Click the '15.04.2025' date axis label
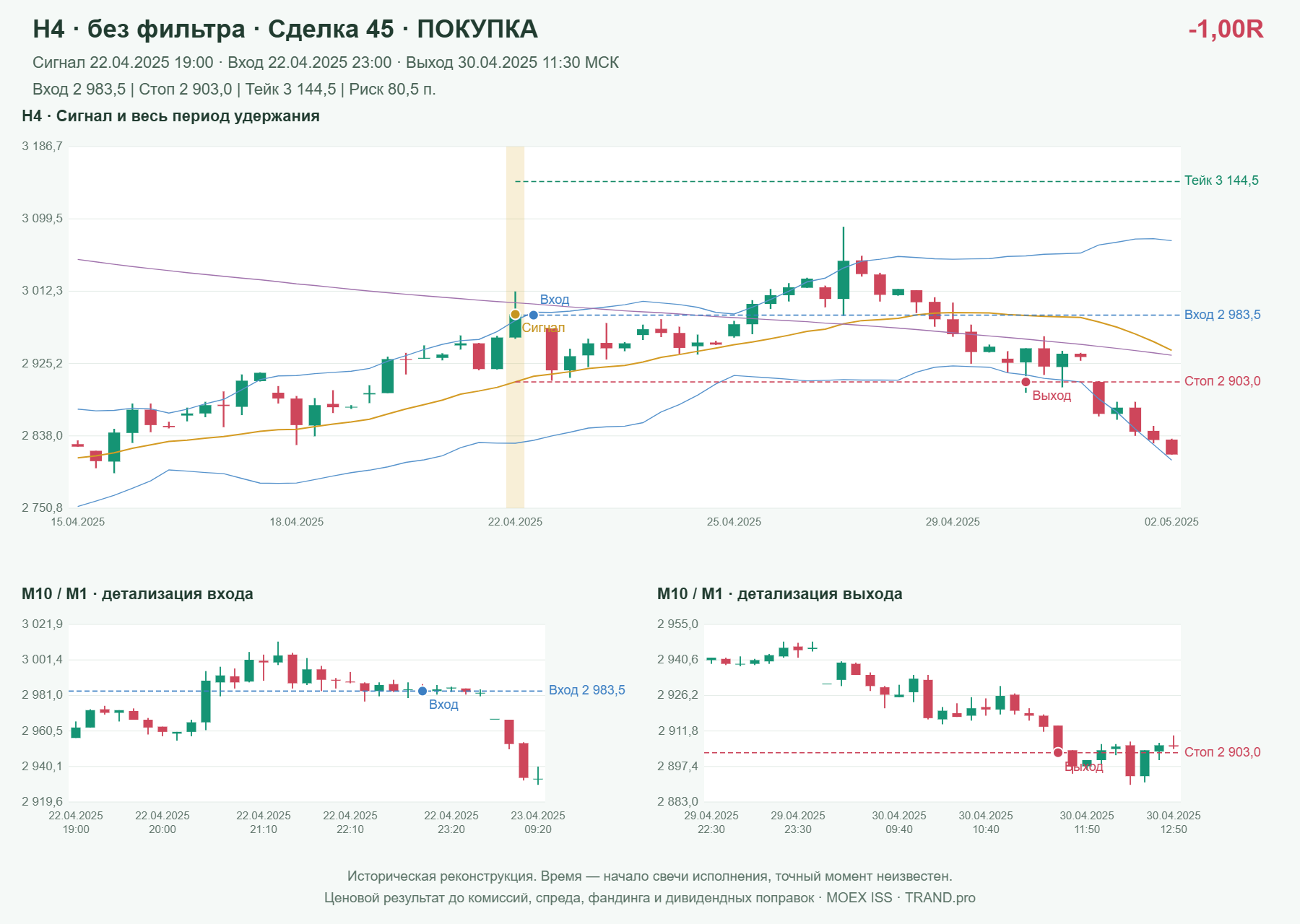This screenshot has height=924, width=1300. pos(78,522)
